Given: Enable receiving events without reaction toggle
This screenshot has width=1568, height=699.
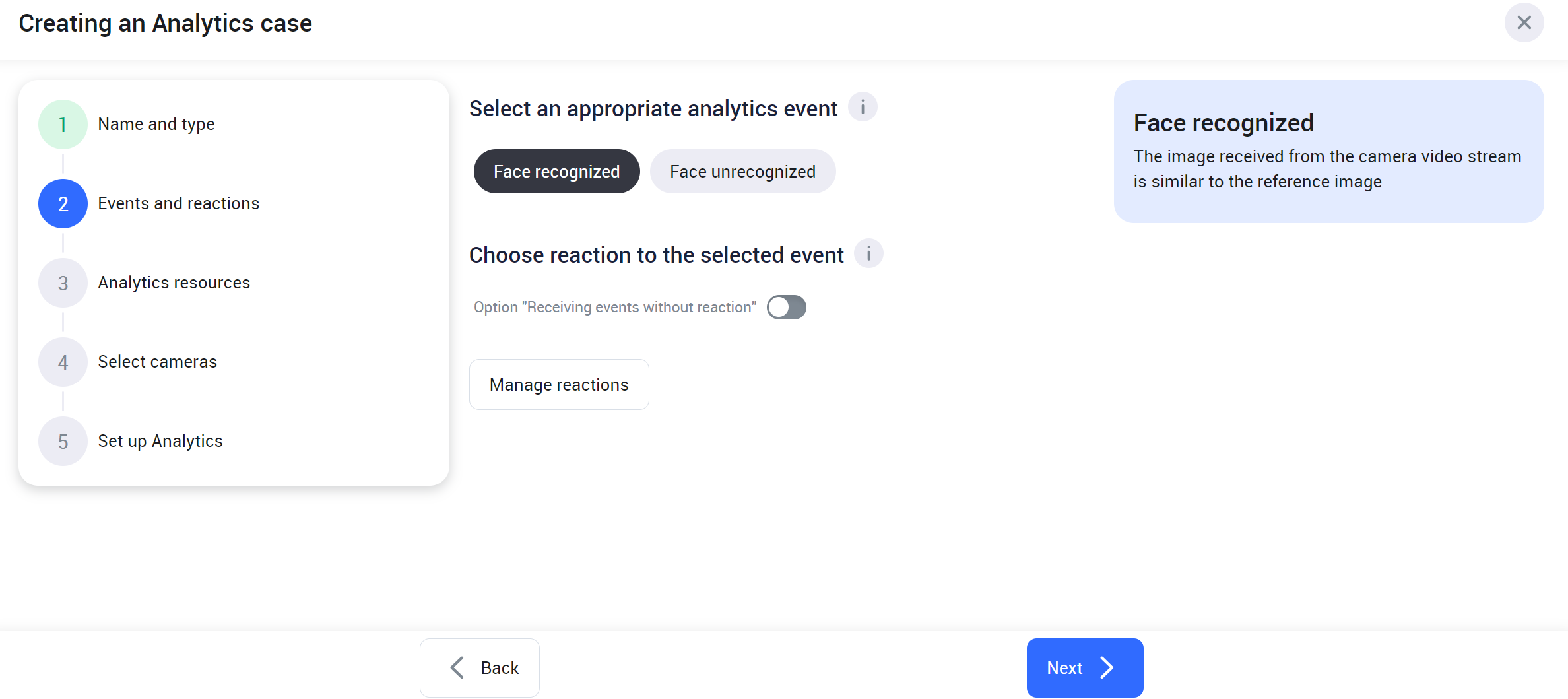Looking at the screenshot, I should click(786, 308).
